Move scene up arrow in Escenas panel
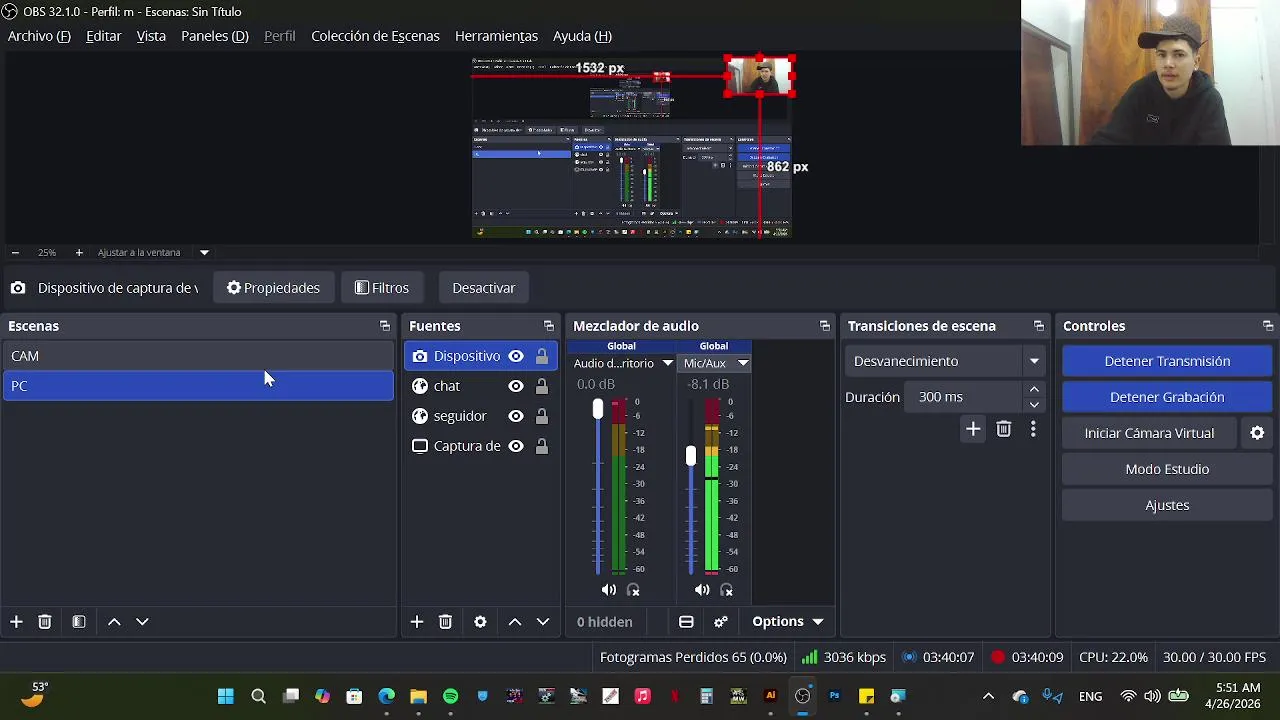 (114, 622)
